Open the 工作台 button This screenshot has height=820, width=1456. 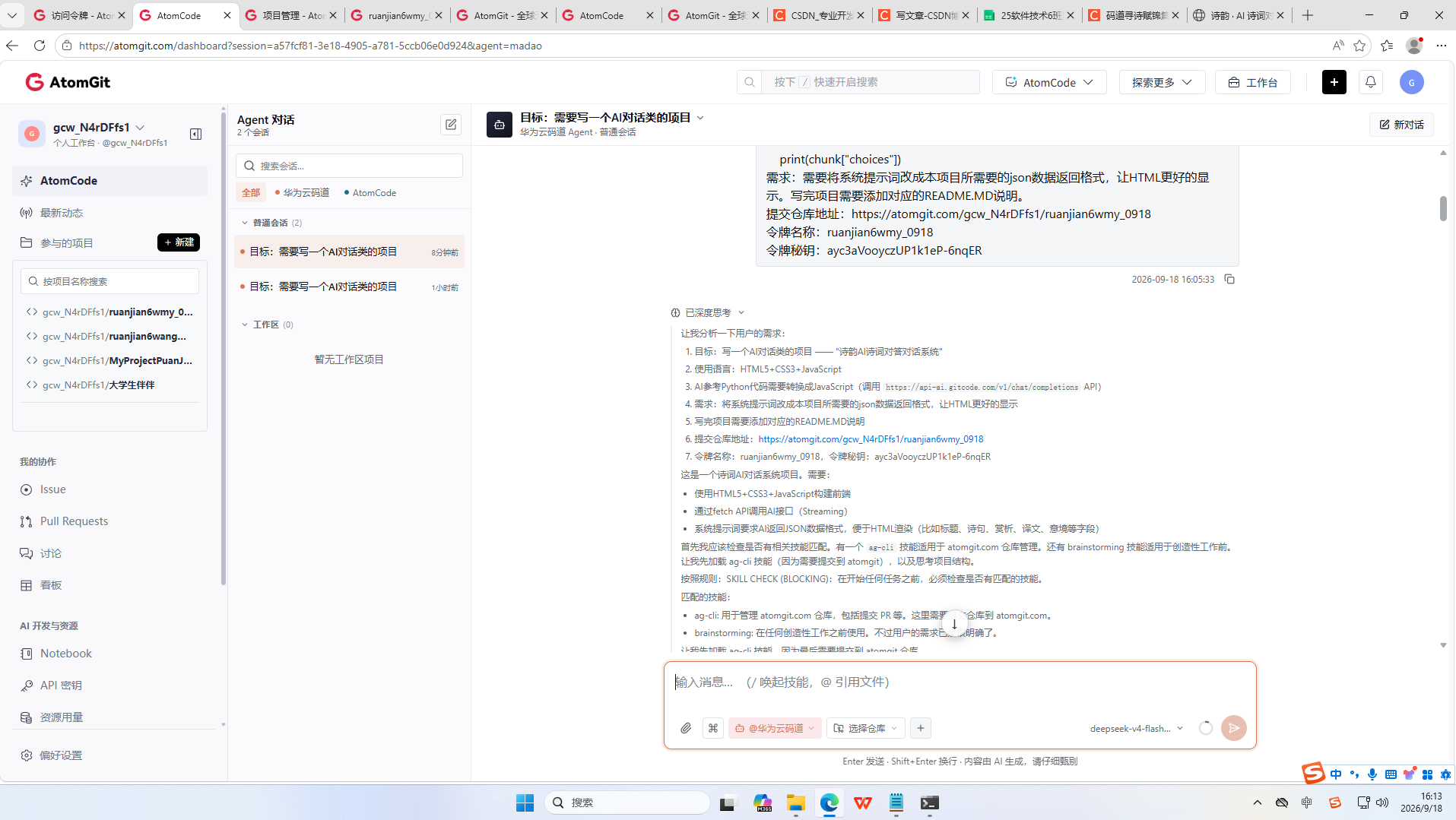pos(1252,82)
